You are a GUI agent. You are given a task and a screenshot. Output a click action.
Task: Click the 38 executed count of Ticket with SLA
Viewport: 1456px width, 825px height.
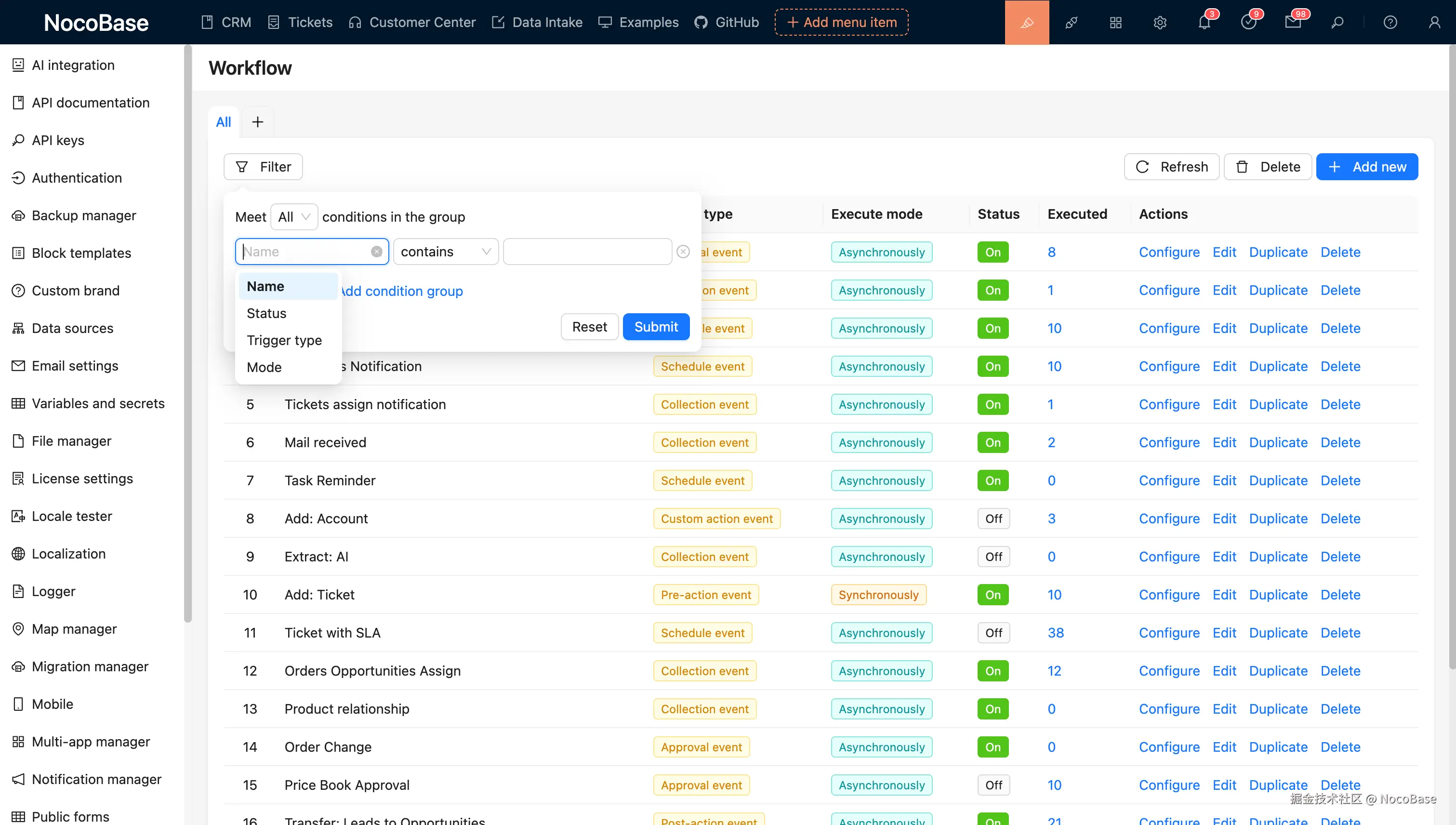[x=1055, y=633]
